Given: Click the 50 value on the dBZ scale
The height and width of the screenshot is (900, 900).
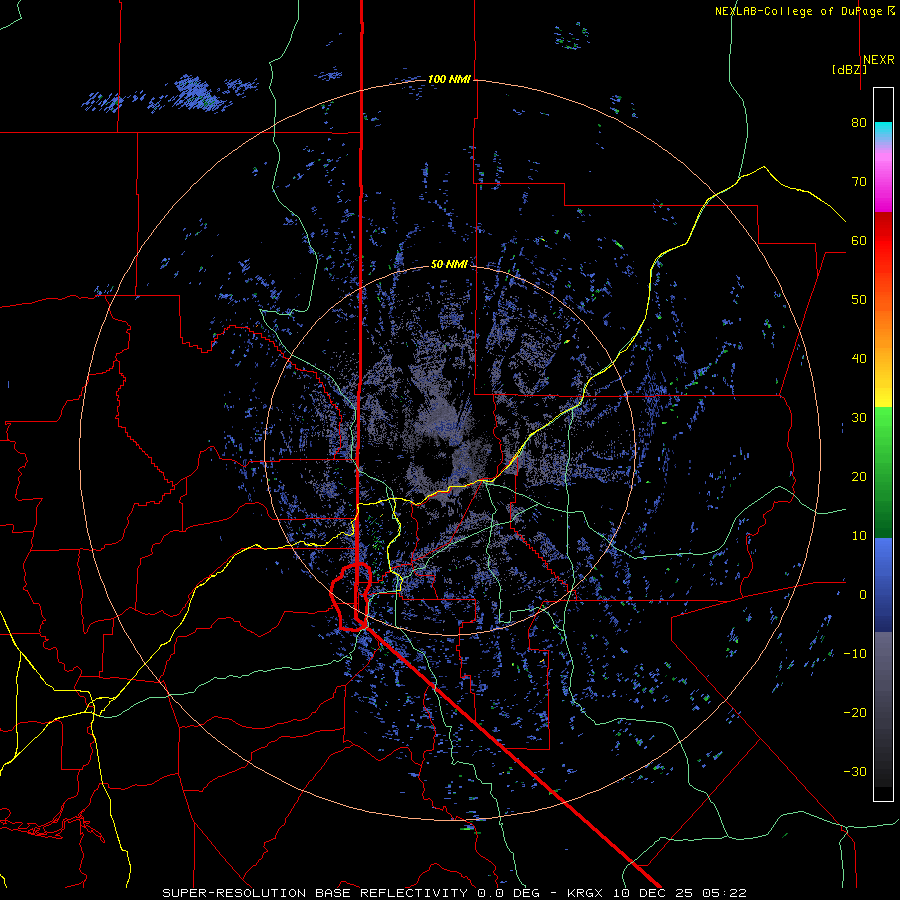Looking at the screenshot, I should [x=859, y=300].
